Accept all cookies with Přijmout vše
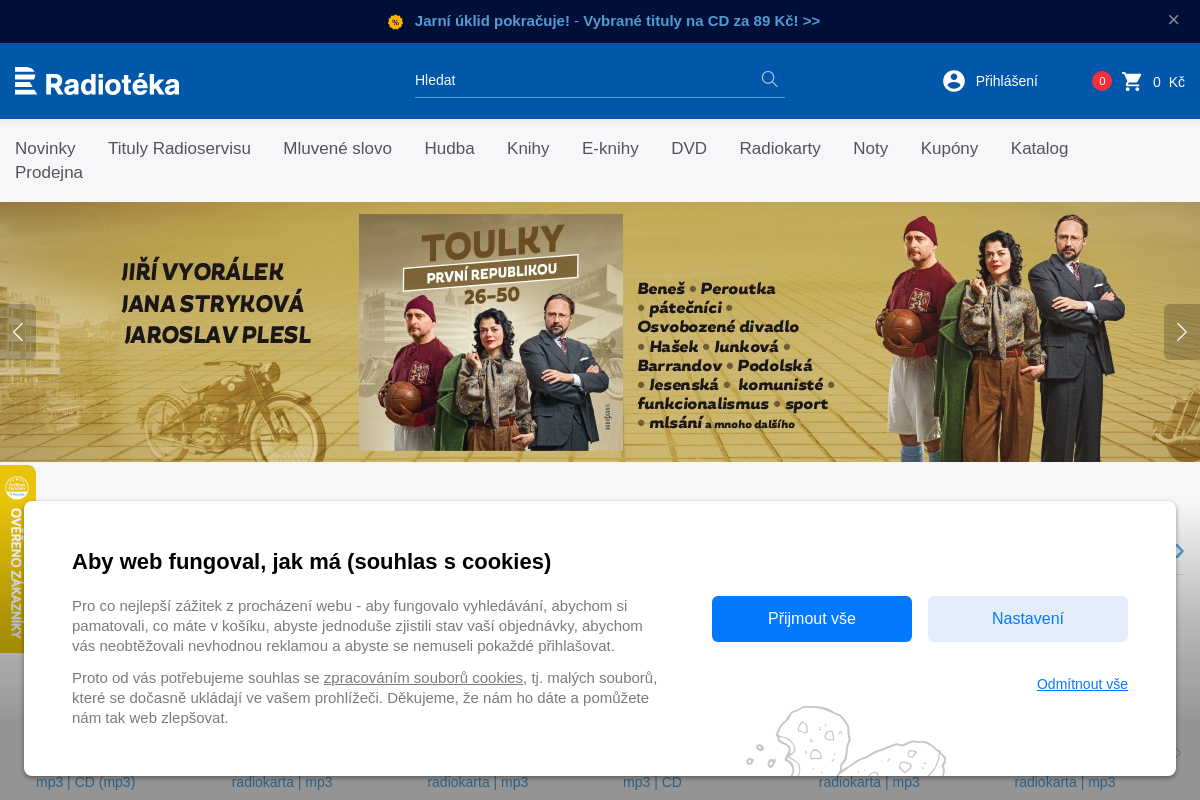 811,619
